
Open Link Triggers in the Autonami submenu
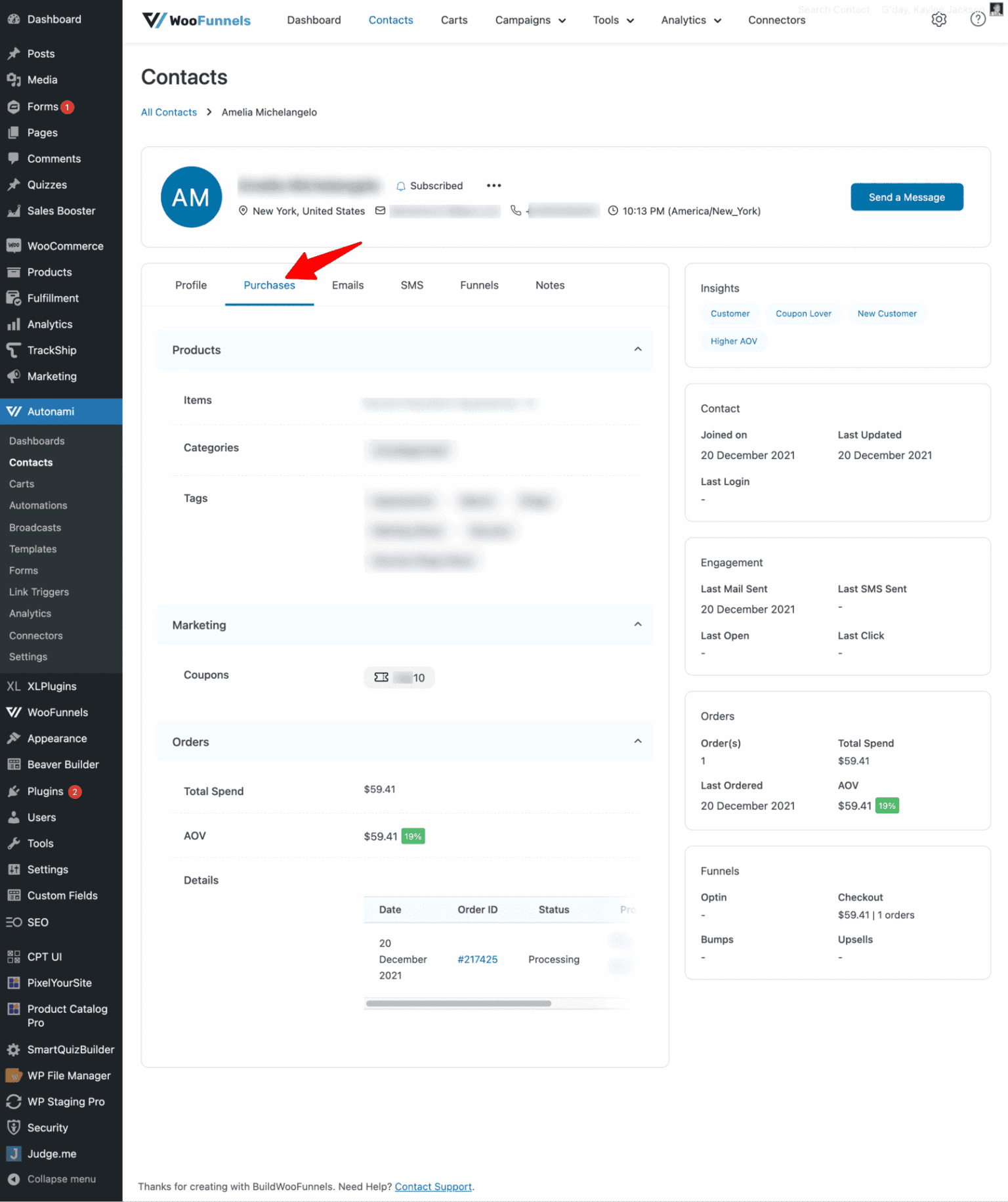click(x=39, y=592)
